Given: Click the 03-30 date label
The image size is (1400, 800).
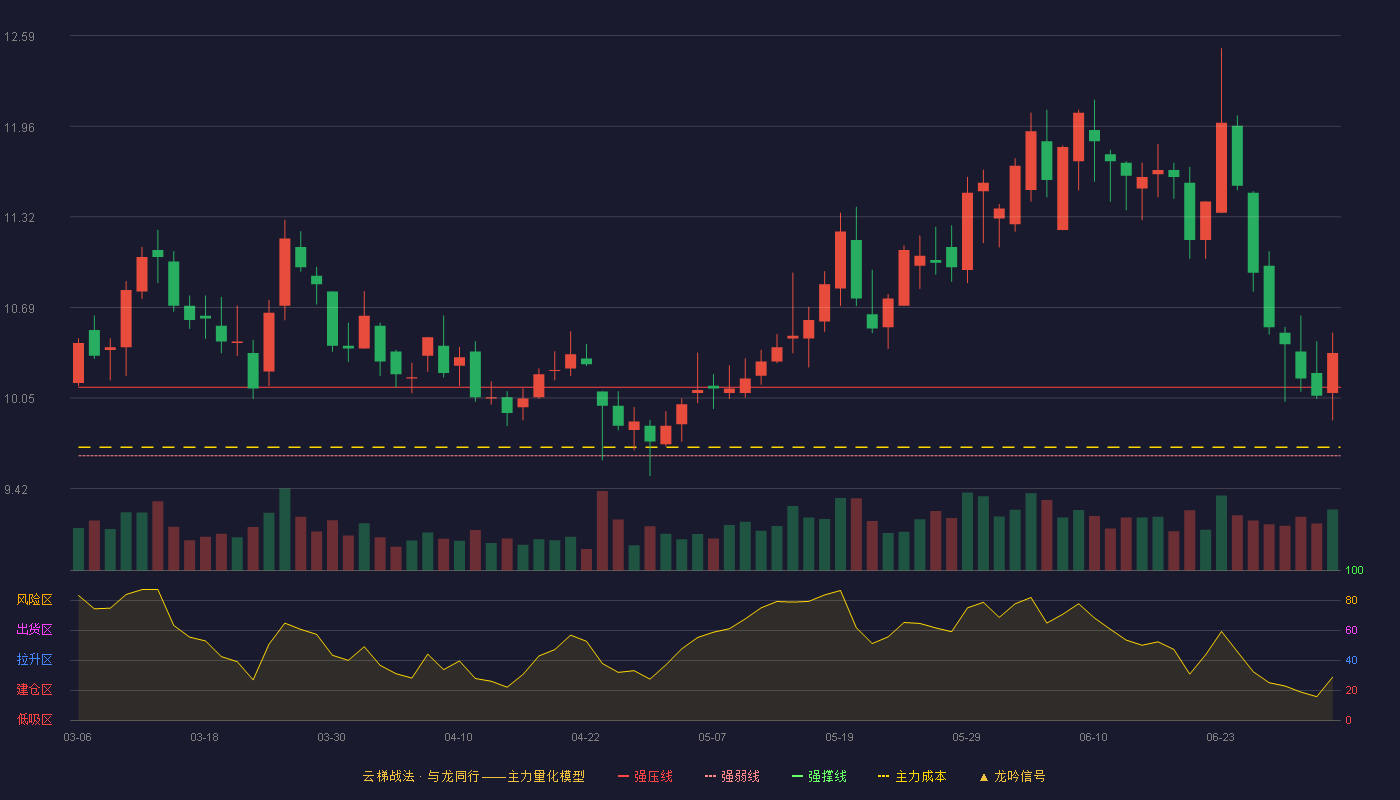Looking at the screenshot, I should (x=331, y=737).
